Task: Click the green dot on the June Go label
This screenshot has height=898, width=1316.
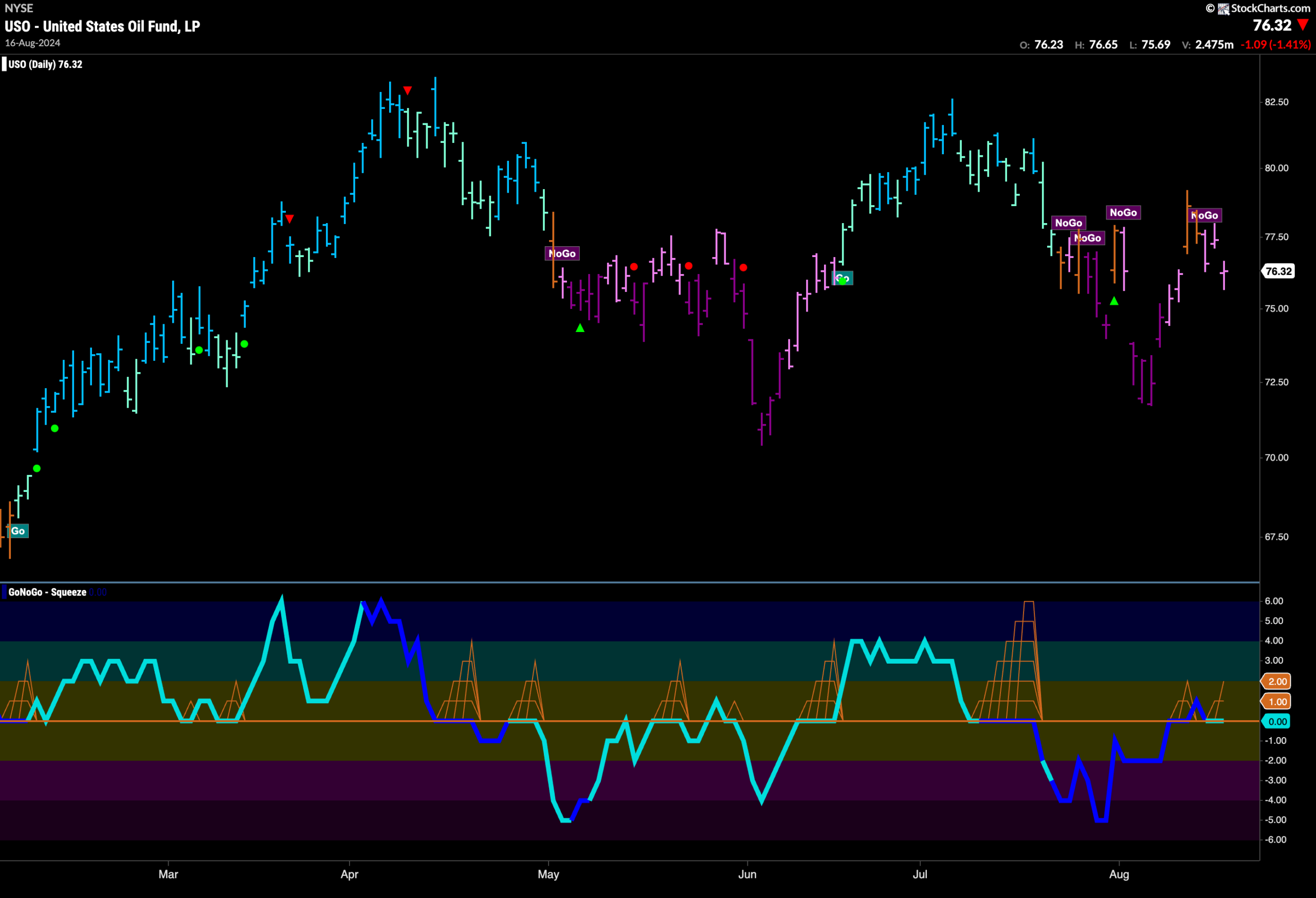Action: [842, 280]
